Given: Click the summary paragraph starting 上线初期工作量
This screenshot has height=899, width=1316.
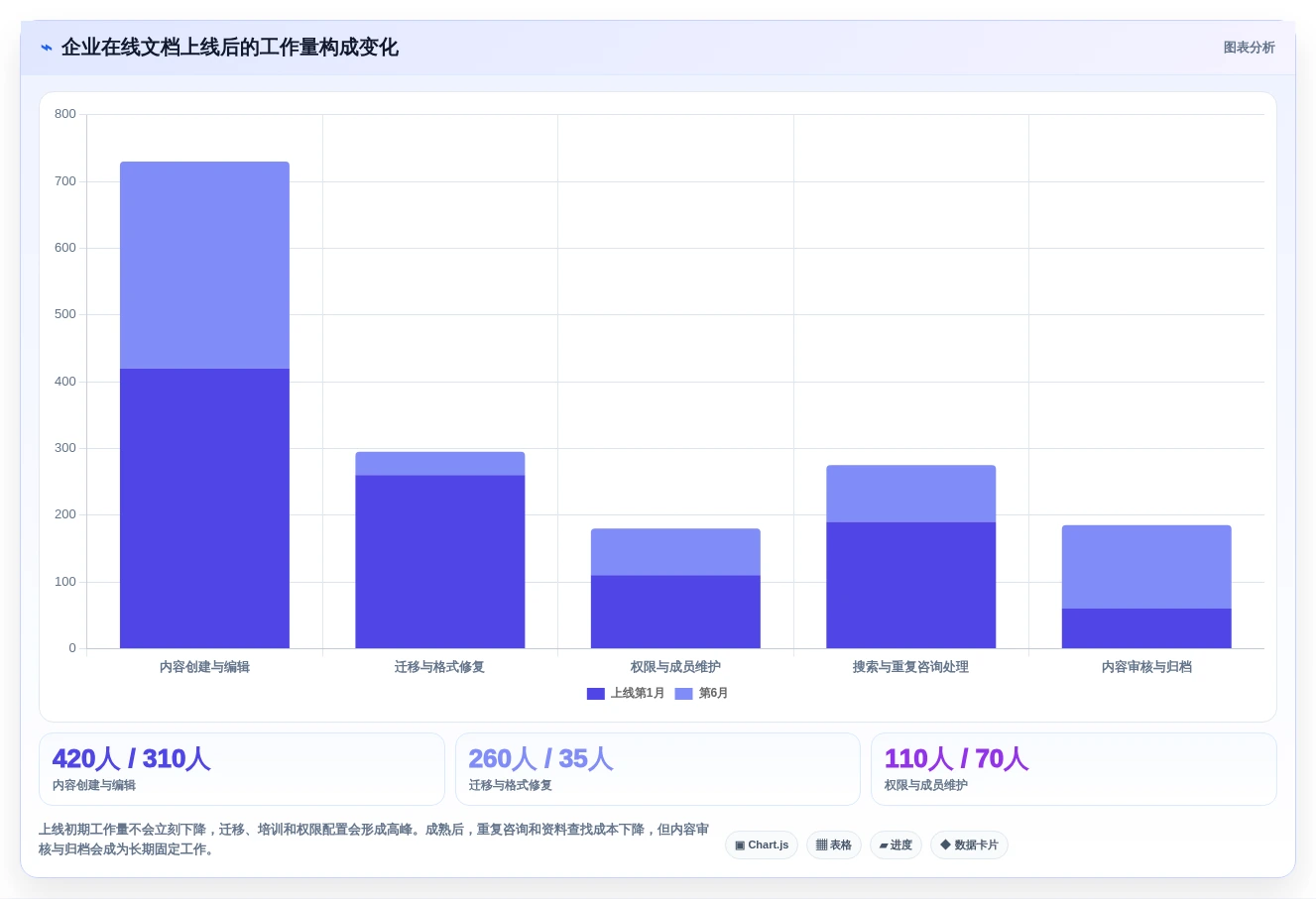Looking at the screenshot, I should tap(374, 840).
